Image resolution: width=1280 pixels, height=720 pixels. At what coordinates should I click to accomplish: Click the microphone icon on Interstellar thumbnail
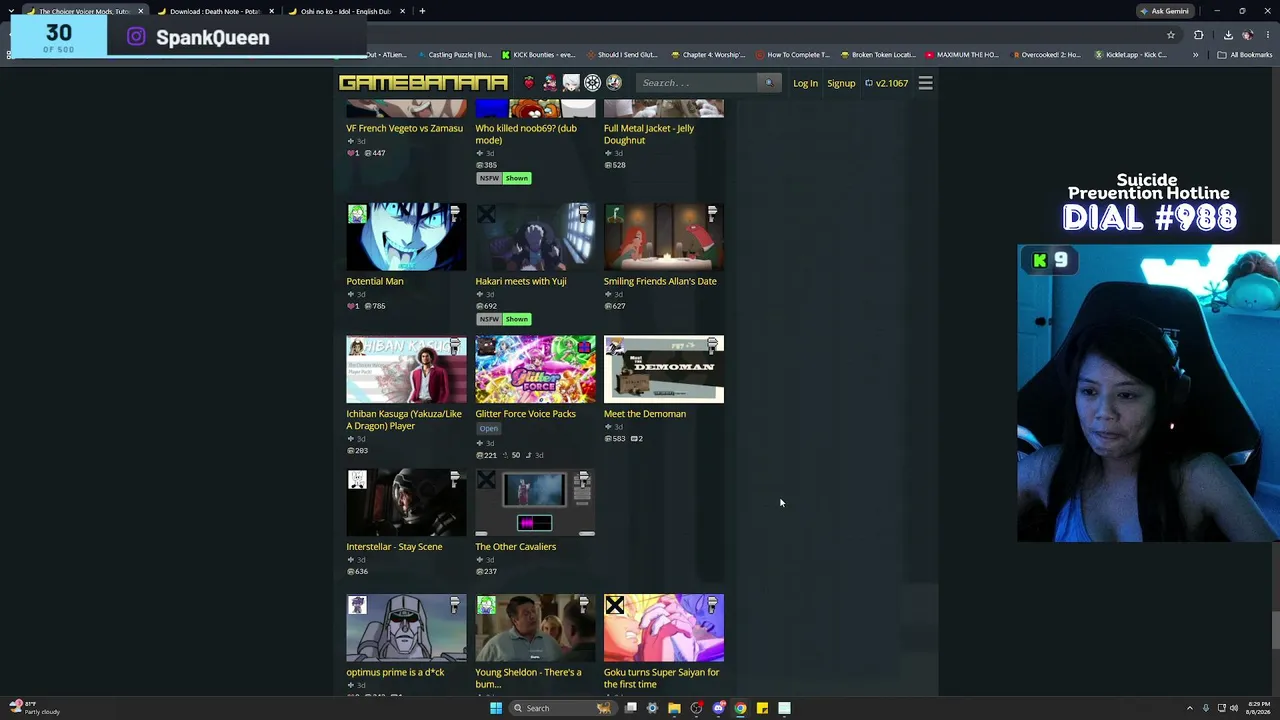[x=455, y=480]
